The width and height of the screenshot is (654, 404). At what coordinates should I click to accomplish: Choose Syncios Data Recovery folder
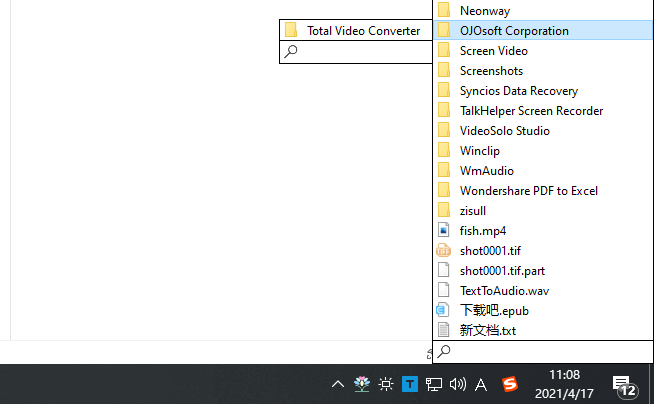point(543,90)
